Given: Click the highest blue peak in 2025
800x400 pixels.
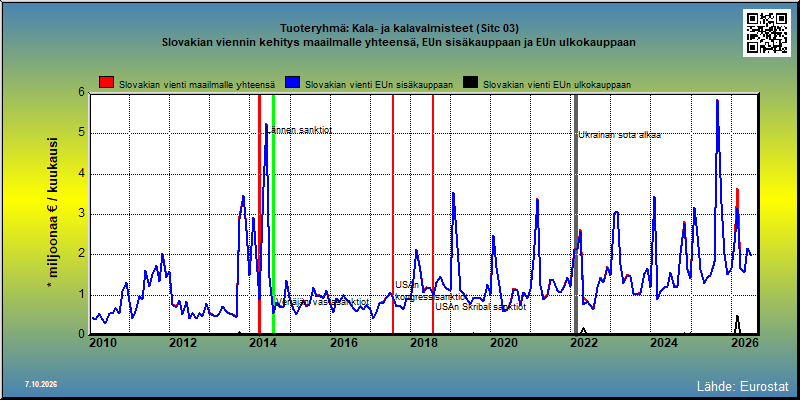Looking at the screenshot, I should point(717,101).
